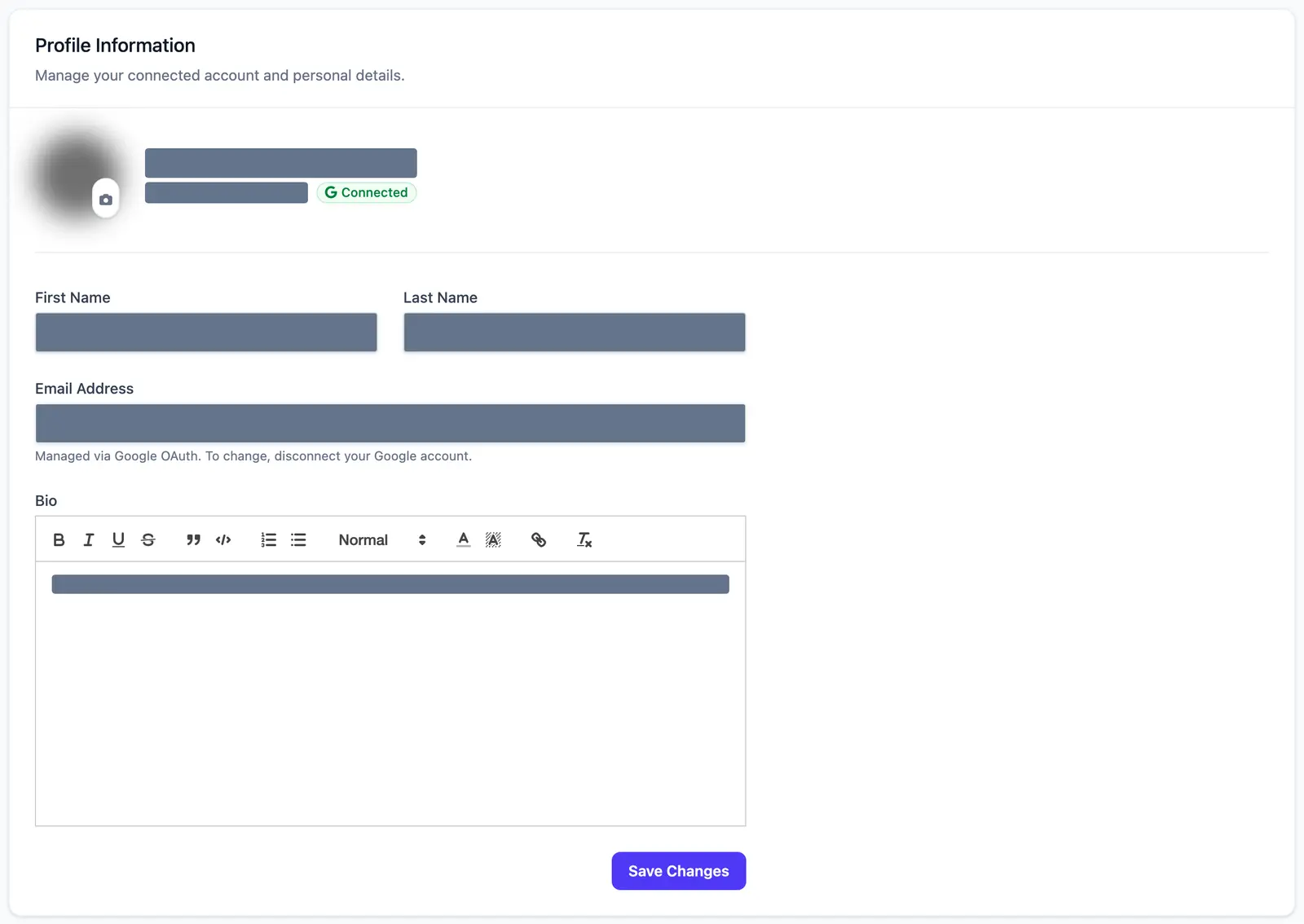The width and height of the screenshot is (1304, 924).
Task: Open the text color picker
Action: (x=463, y=539)
